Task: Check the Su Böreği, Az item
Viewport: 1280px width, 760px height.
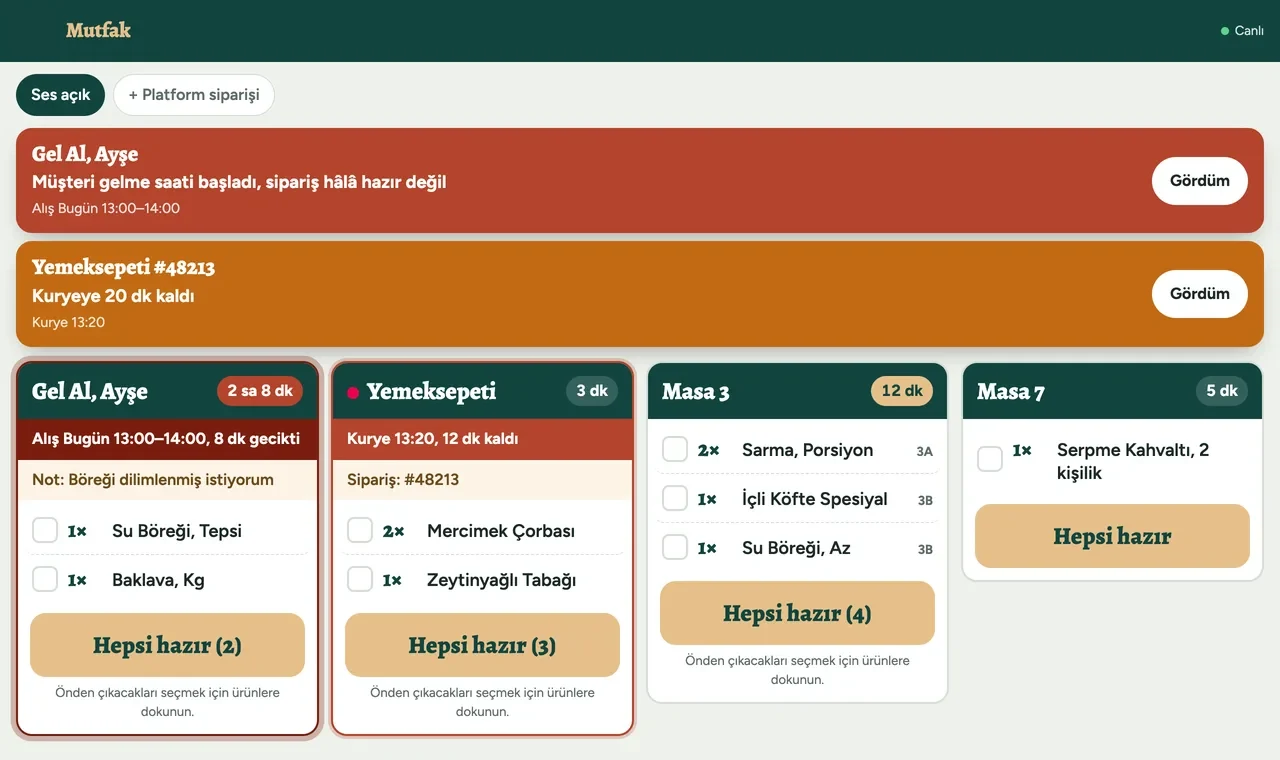Action: coord(675,547)
